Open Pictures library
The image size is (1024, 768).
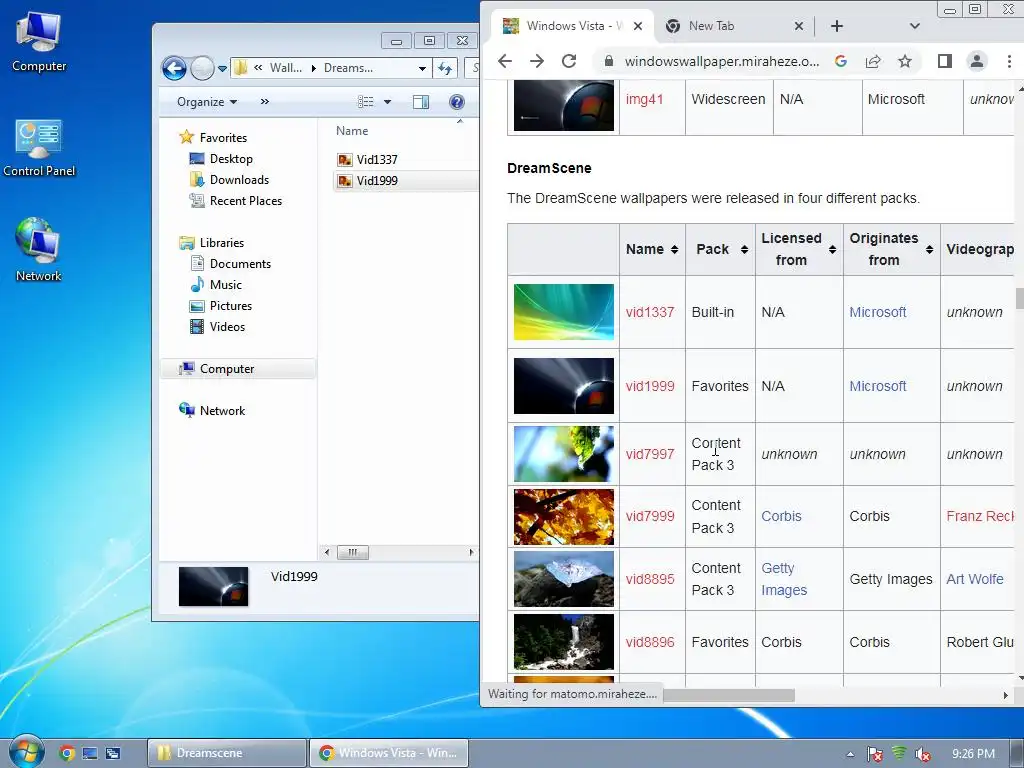(231, 306)
